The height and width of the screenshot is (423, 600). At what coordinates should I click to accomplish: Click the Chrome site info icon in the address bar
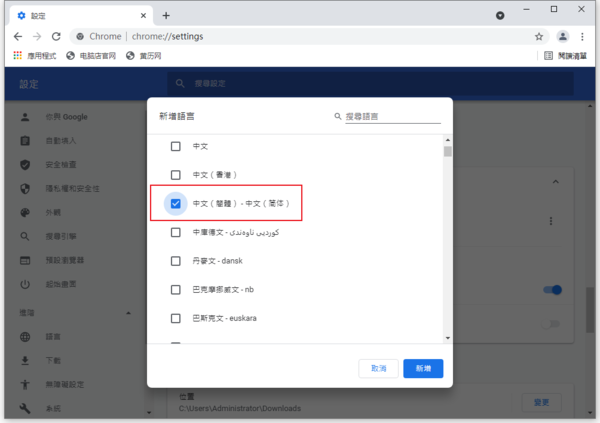(80, 37)
